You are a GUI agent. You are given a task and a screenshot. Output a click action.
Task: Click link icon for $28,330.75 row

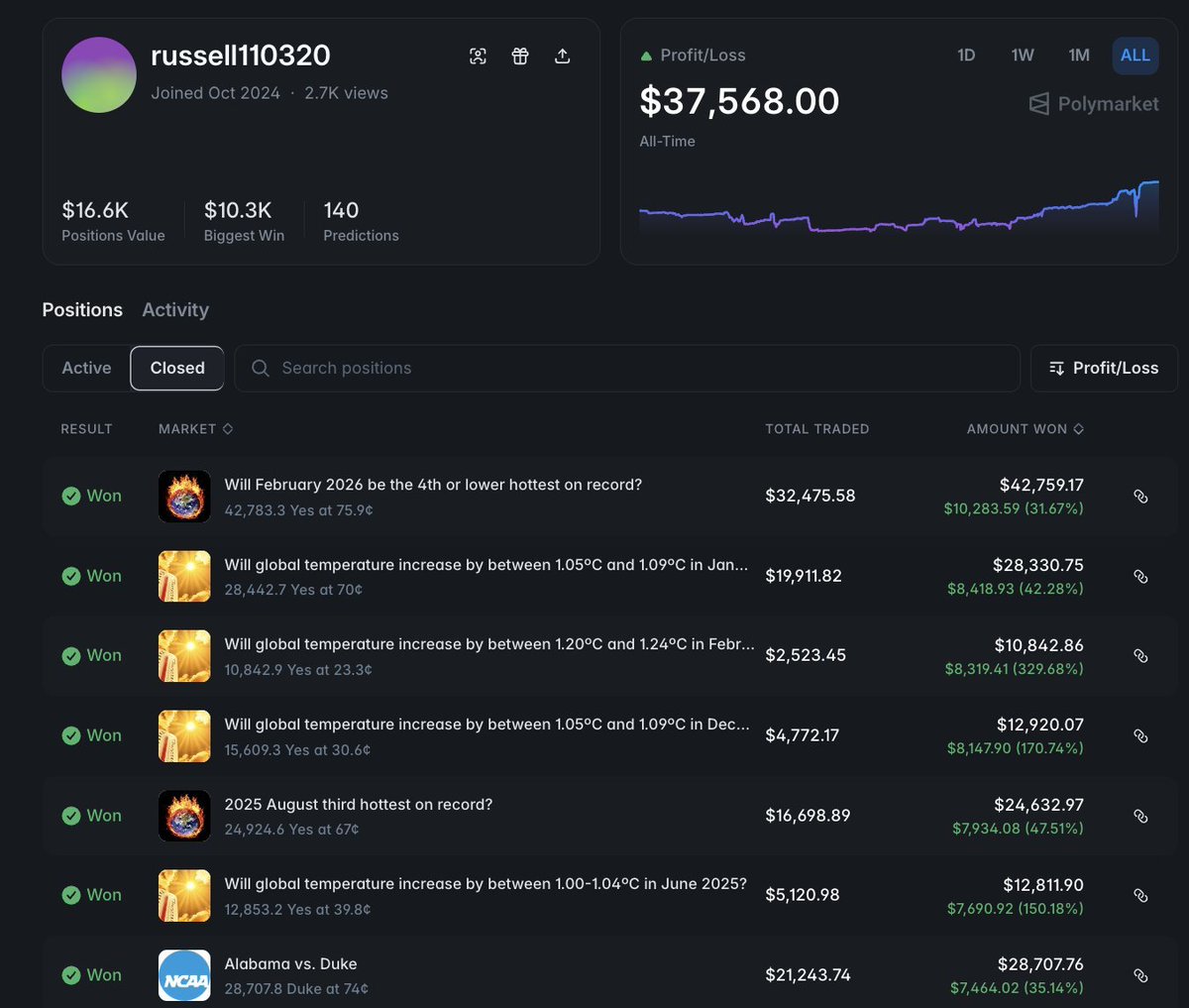click(x=1140, y=576)
